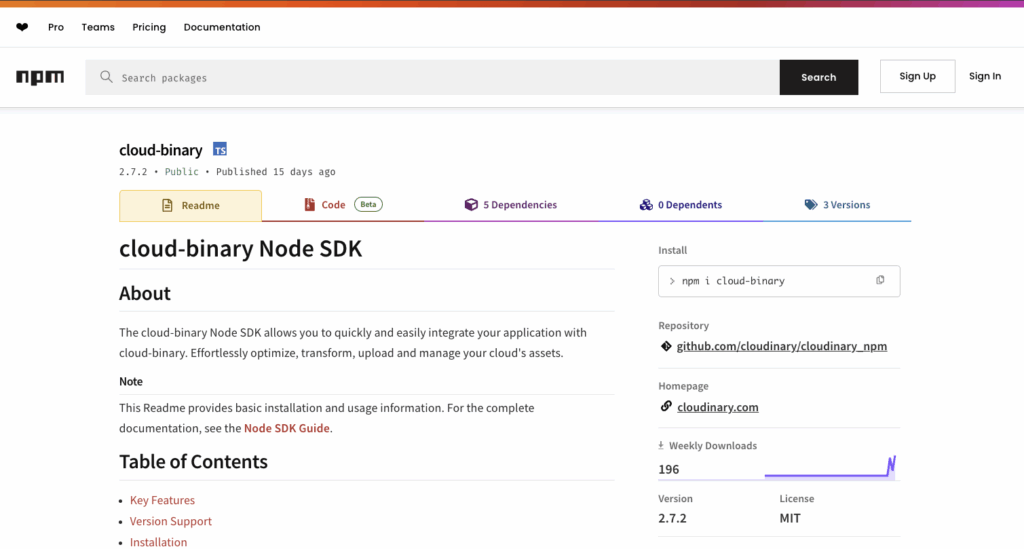Click the weekly downloads count 196

coord(669,469)
